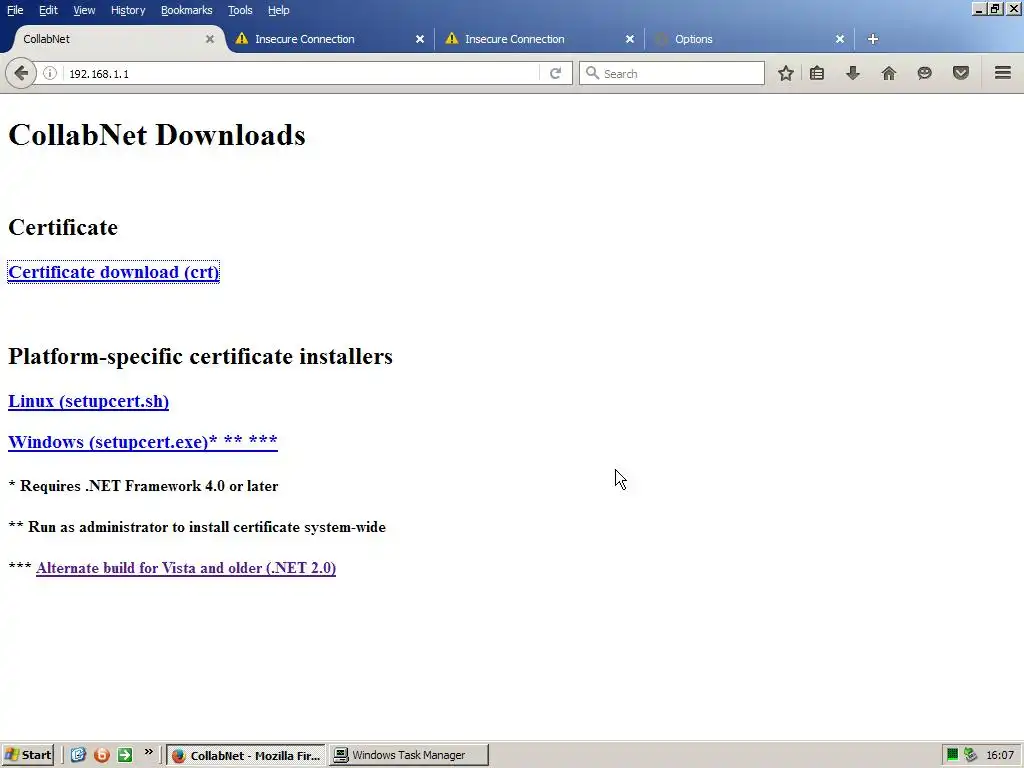
Task: Bookmark this page with the star icon
Action: 786,73
